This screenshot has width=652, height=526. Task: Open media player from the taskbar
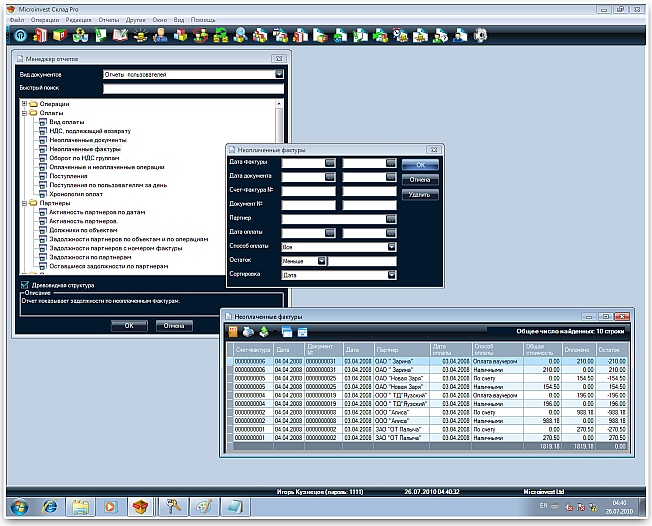click(110, 507)
